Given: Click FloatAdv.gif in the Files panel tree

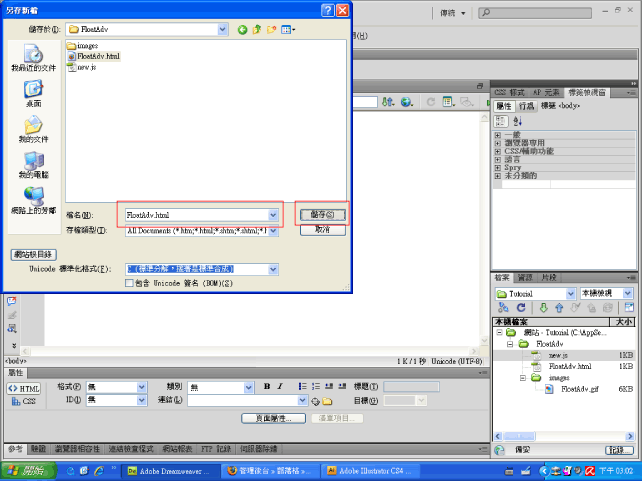Looking at the screenshot, I should pyautogui.click(x=580, y=389).
